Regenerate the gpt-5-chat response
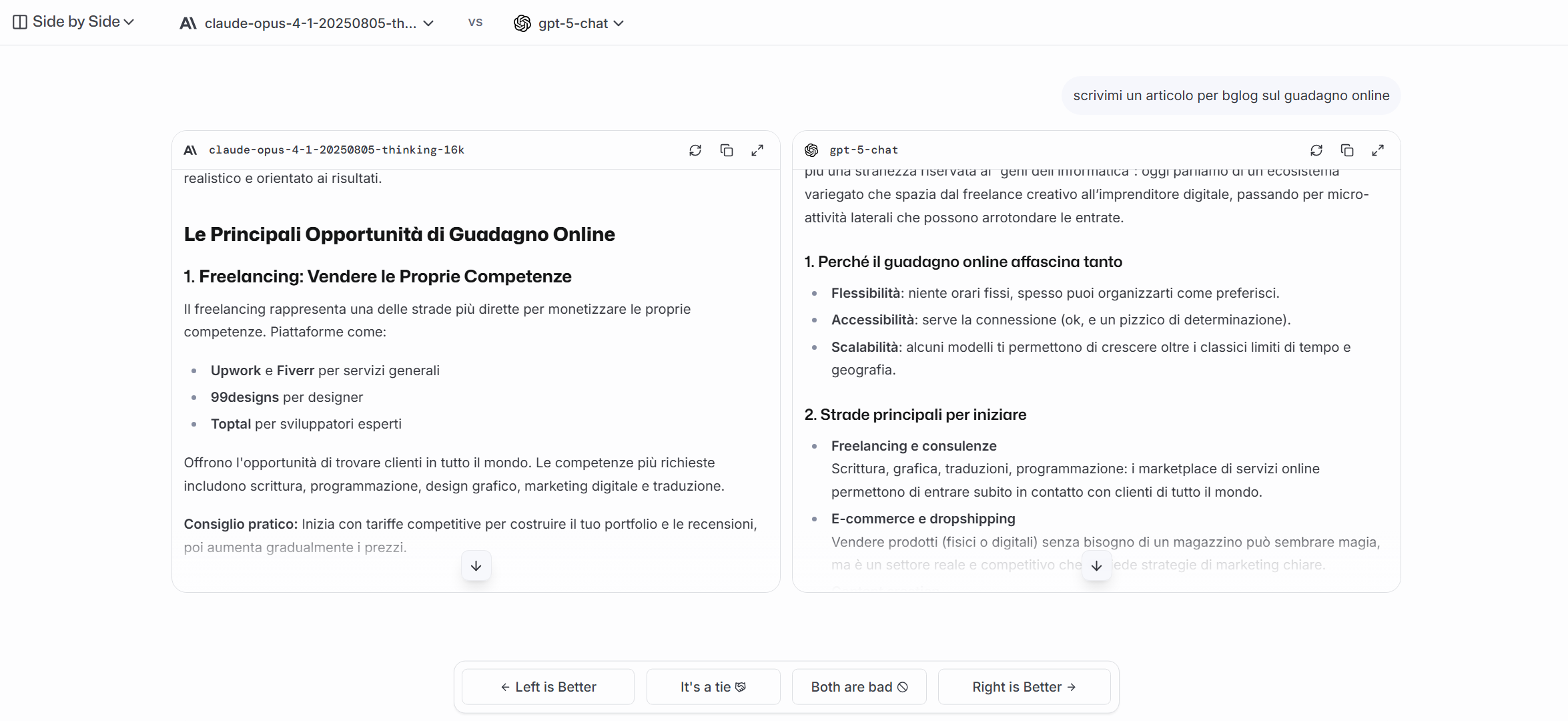Screen dimensions: 1568x721 1316,150
